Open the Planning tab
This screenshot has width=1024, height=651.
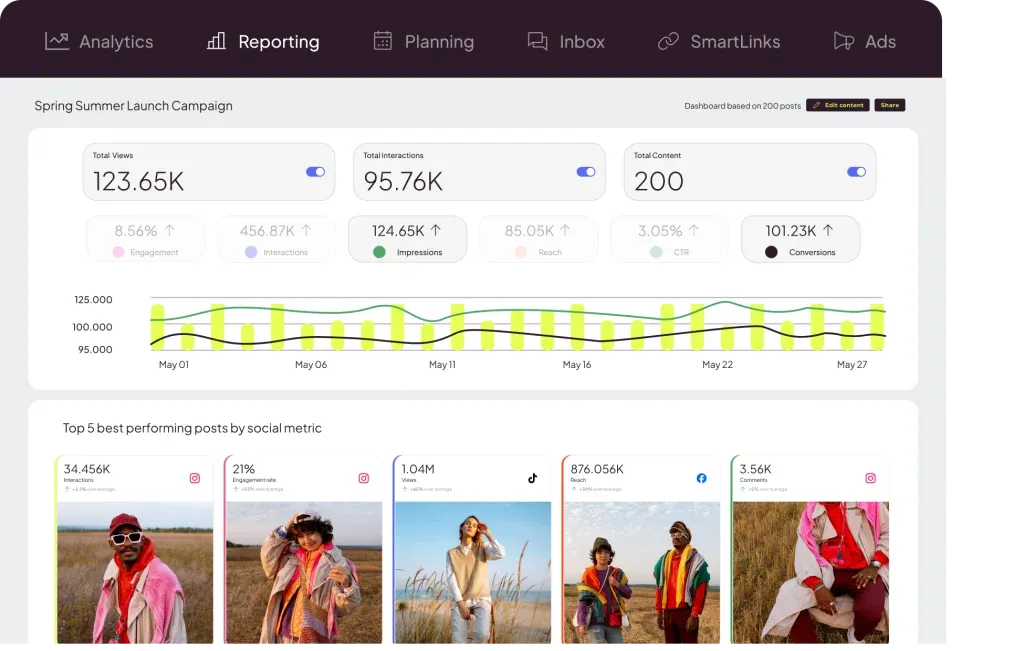click(423, 41)
